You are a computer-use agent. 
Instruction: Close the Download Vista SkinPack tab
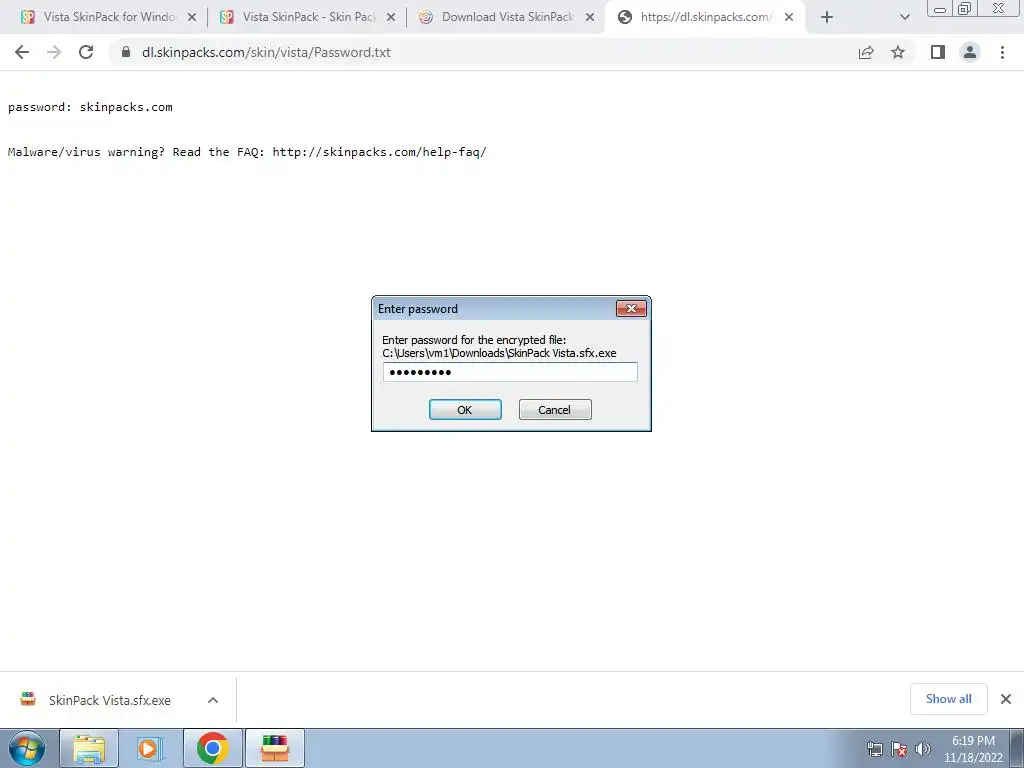tap(590, 17)
